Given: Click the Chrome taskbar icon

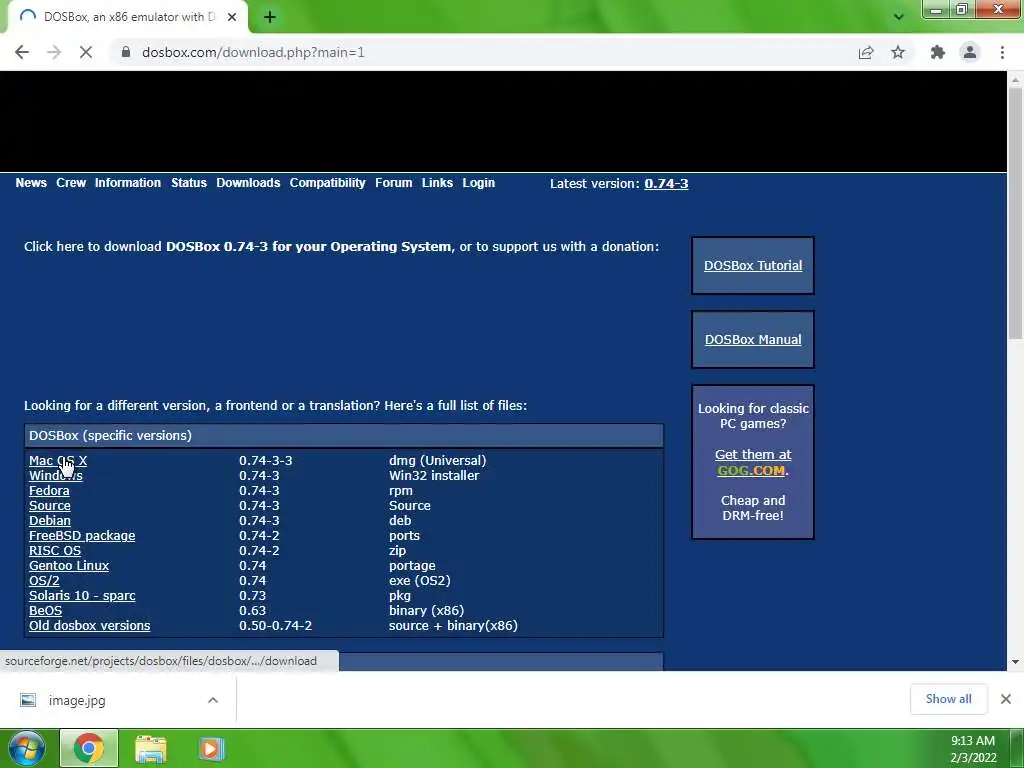Looking at the screenshot, I should pyautogui.click(x=89, y=748).
